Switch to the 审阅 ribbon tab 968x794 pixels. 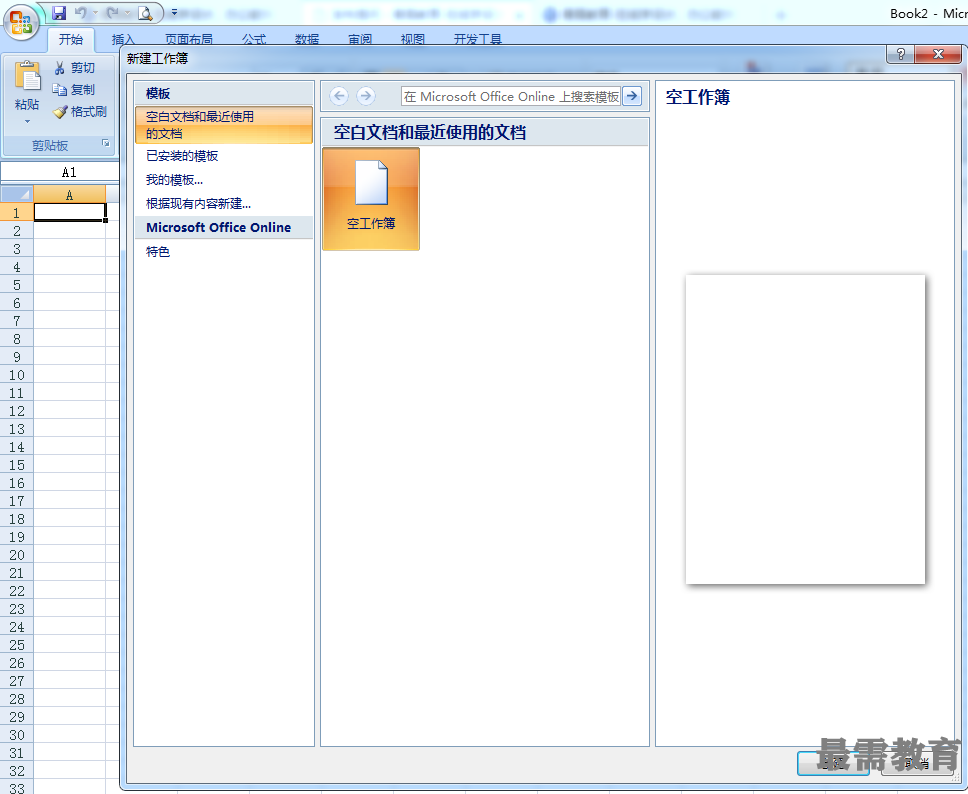click(360, 40)
